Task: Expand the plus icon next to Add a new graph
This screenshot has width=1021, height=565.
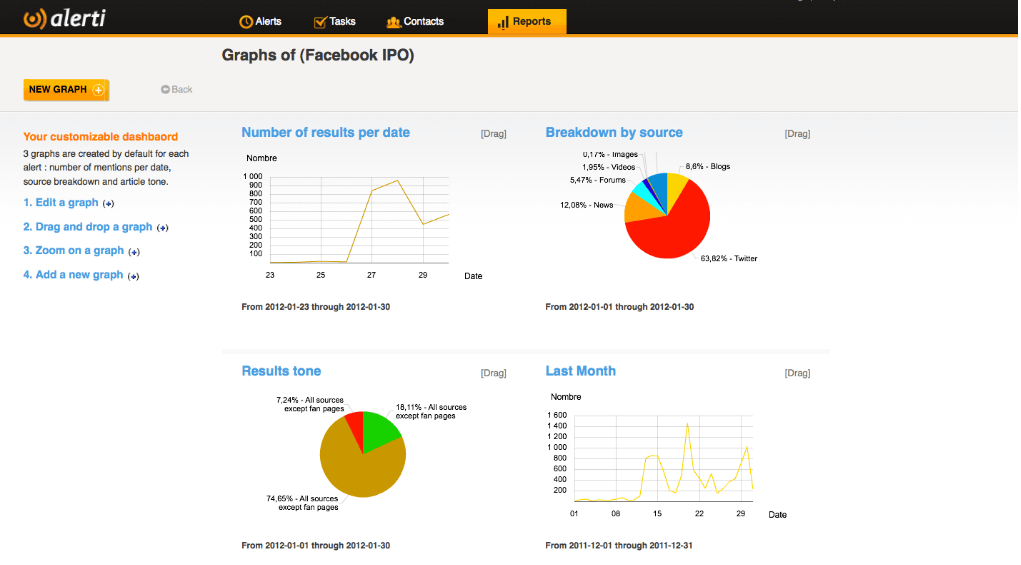Action: point(133,276)
